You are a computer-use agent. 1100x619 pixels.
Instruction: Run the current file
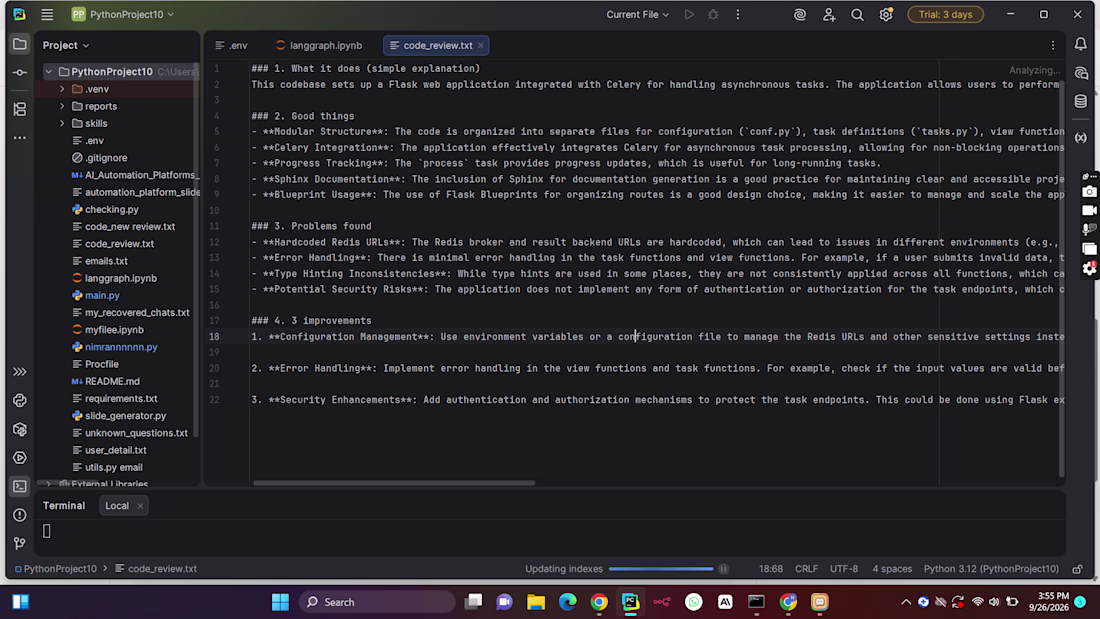(x=689, y=14)
